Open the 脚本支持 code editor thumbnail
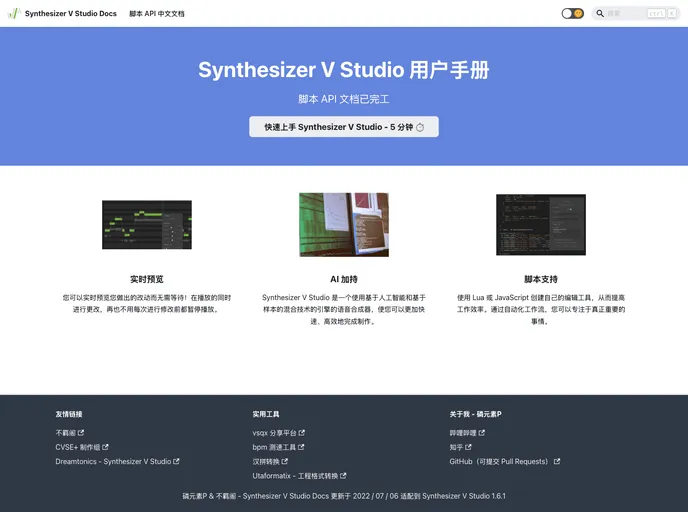The image size is (688, 512). point(541,225)
